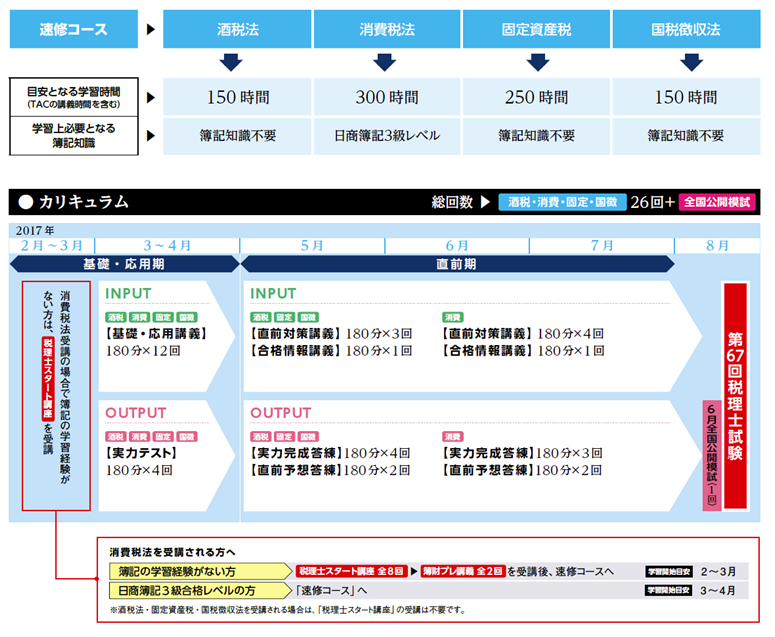Image resolution: width=775 pixels, height=637 pixels.
Task: Click the down arrow below 消費税法
Action: 388,63
